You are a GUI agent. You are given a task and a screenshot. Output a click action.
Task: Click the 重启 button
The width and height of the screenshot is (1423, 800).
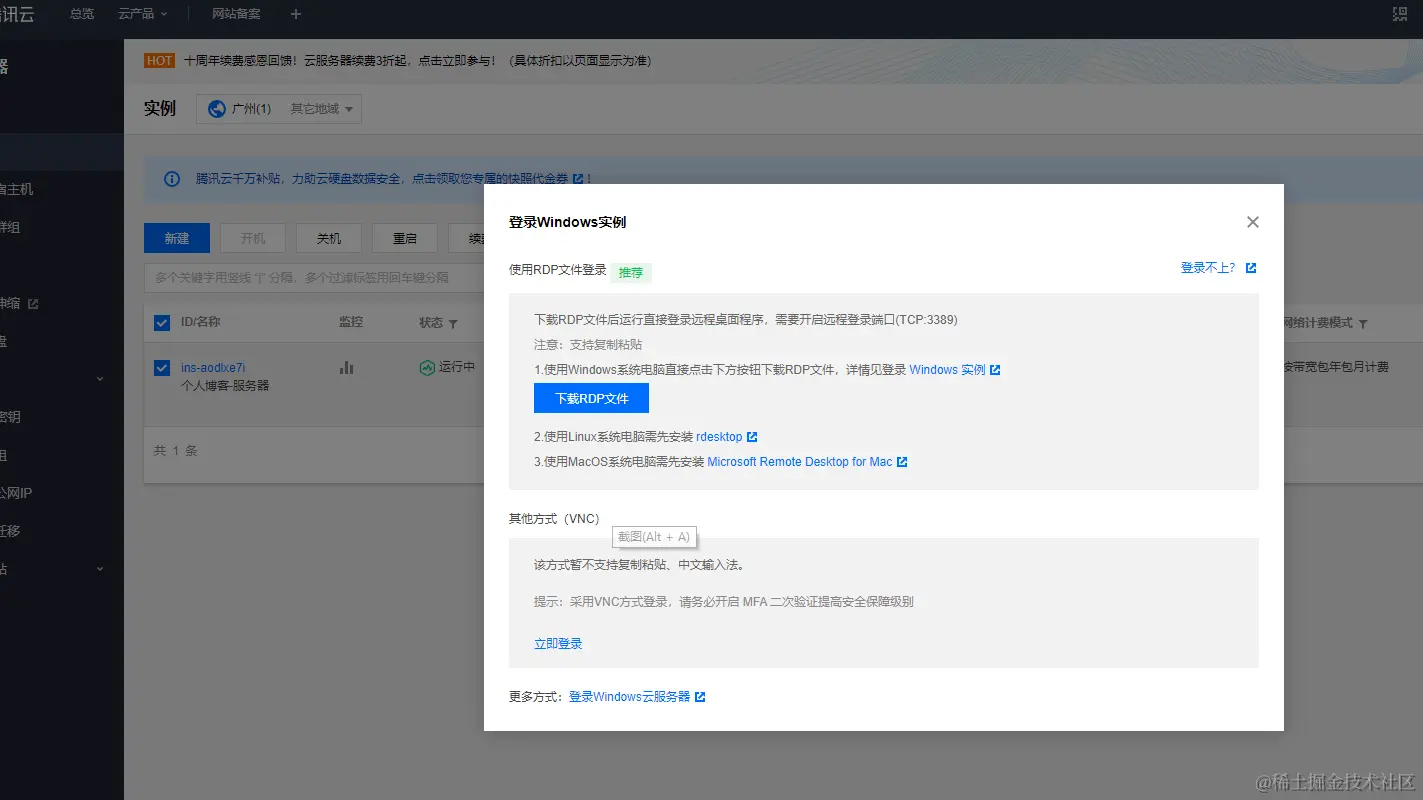[405, 238]
